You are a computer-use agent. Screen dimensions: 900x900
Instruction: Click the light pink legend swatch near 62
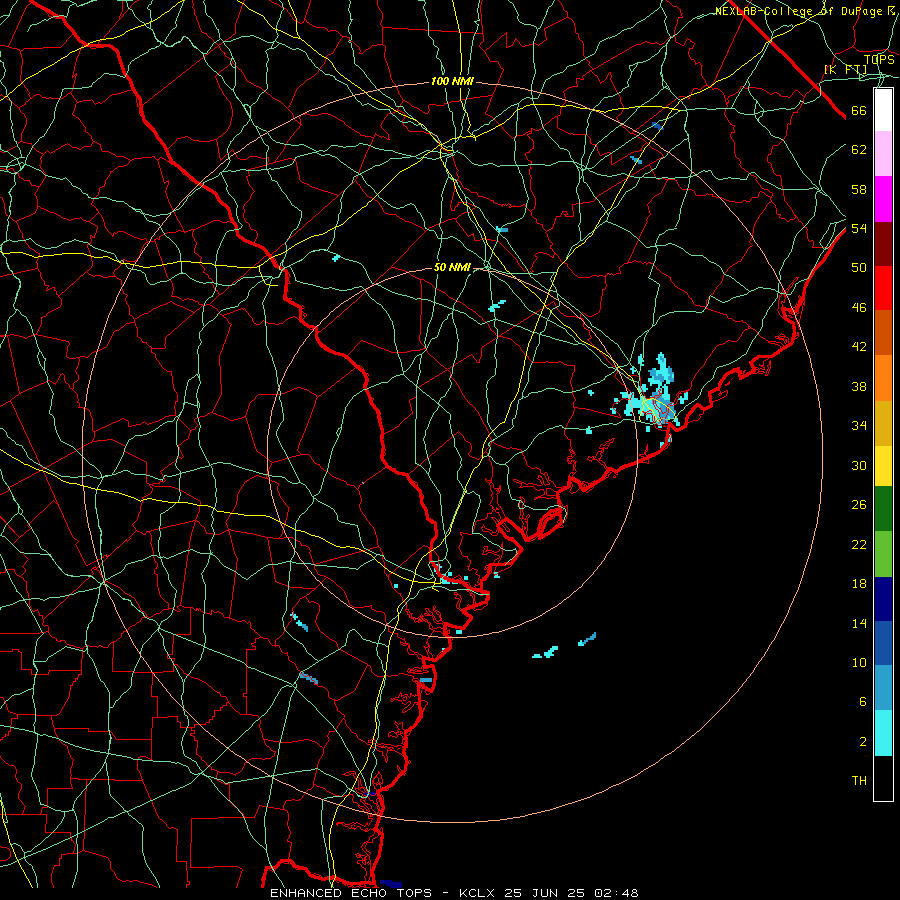pyautogui.click(x=883, y=153)
